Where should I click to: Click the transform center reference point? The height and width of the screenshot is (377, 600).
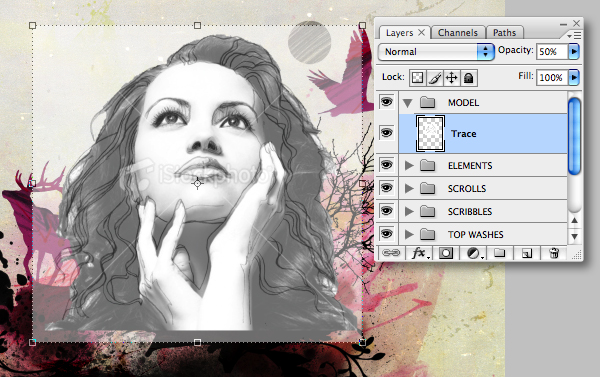197,184
